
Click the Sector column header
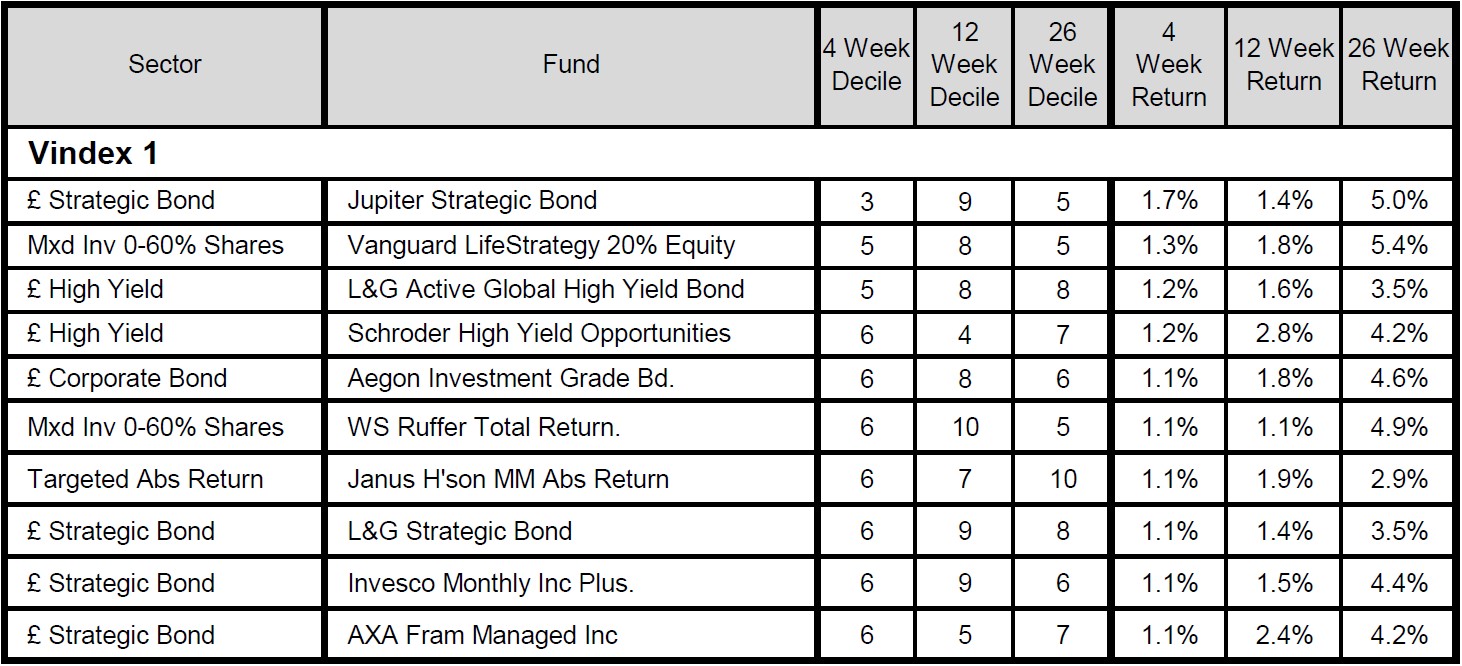[165, 65]
